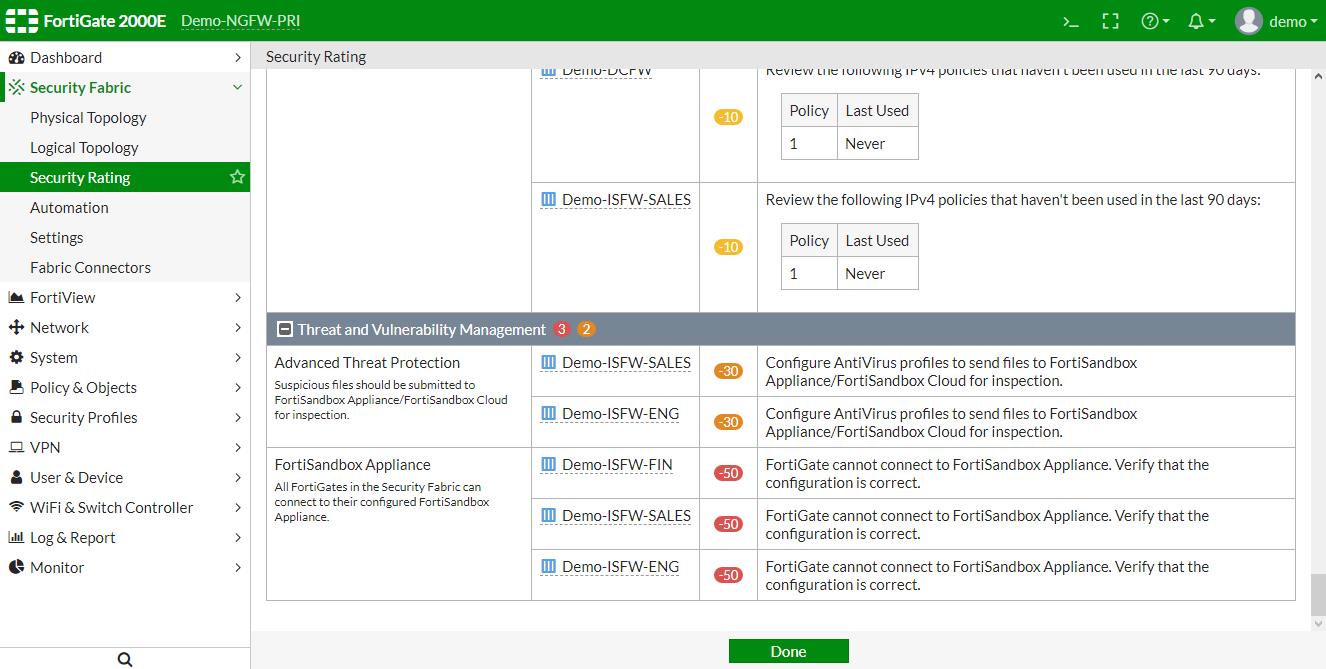Expand the Monitor menu chevron
Image resolution: width=1326 pixels, height=669 pixels.
point(237,568)
